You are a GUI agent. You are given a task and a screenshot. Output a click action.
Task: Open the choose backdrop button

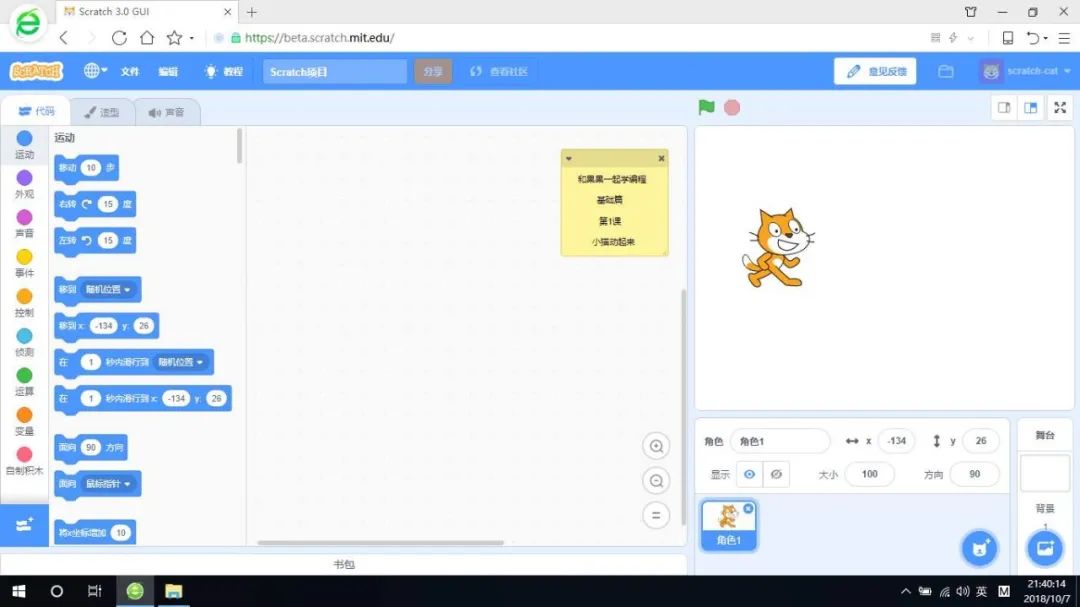click(x=1045, y=547)
